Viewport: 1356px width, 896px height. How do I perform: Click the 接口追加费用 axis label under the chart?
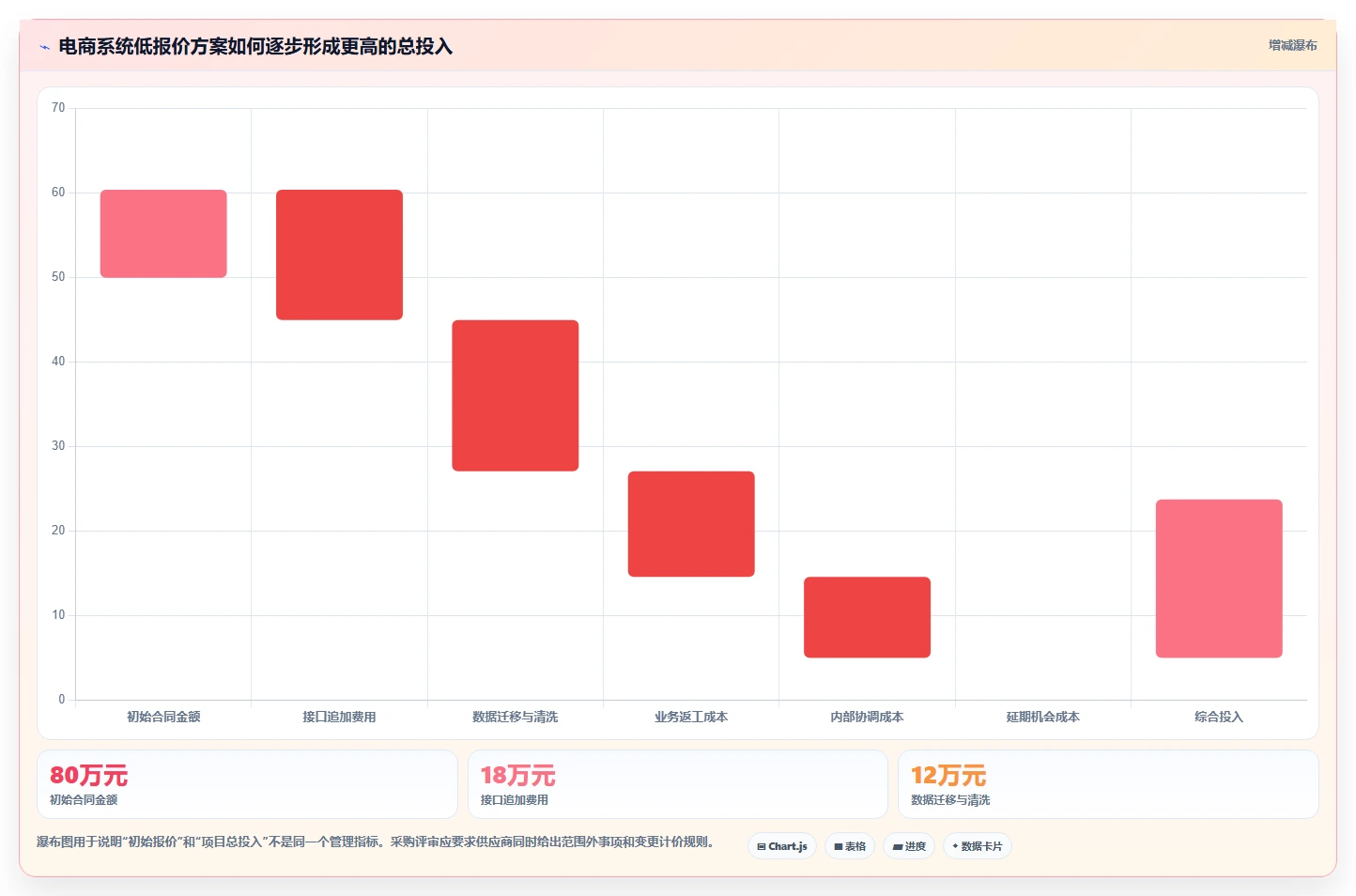click(339, 717)
